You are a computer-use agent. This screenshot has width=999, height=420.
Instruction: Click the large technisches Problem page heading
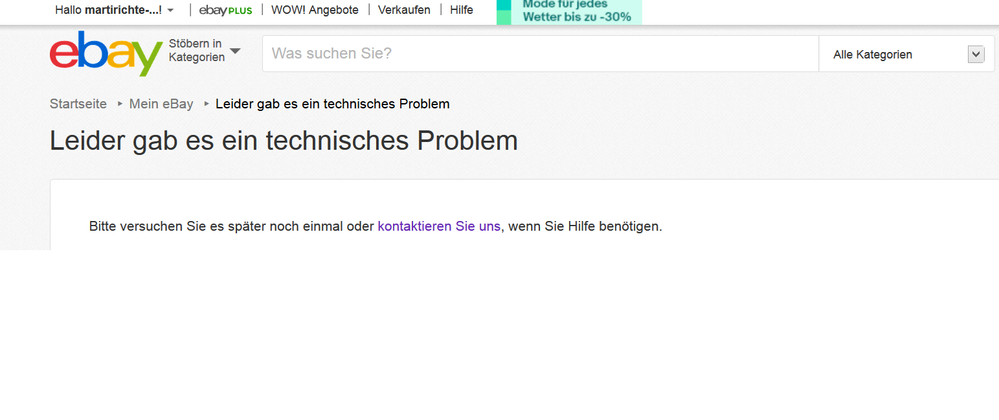click(284, 141)
